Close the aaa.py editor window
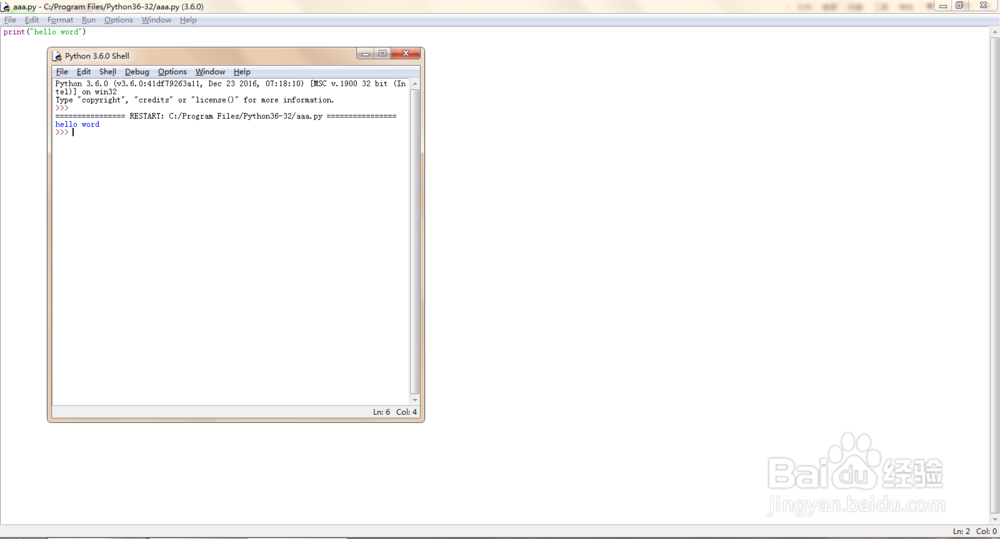 pos(983,6)
